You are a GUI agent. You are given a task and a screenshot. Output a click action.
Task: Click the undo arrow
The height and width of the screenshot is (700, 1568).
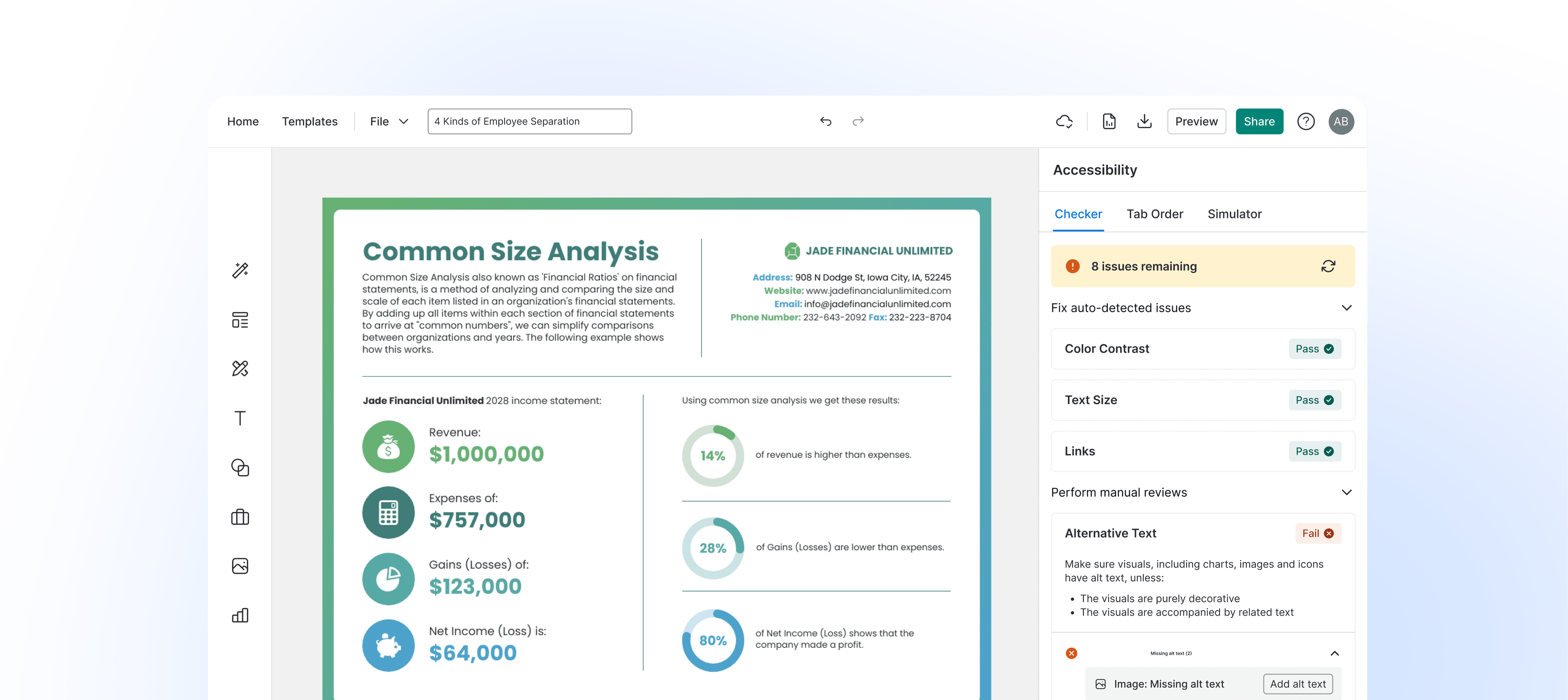pos(825,121)
